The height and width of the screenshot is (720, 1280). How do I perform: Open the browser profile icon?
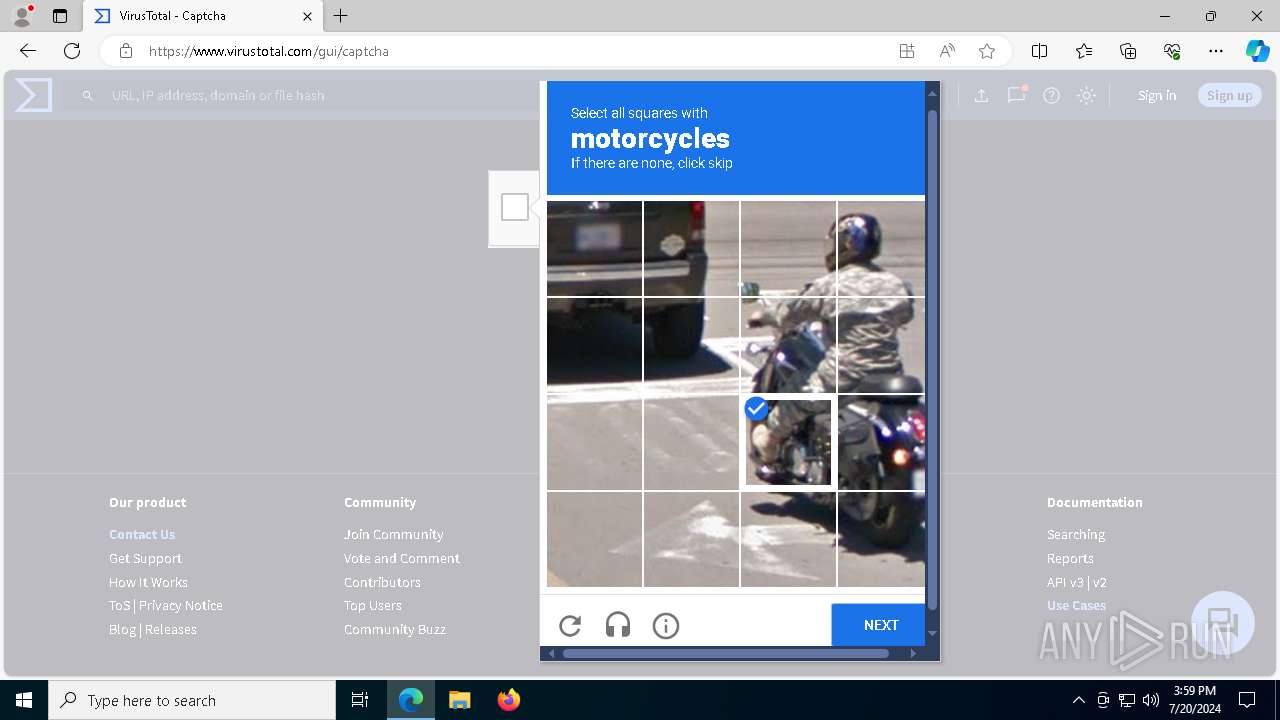click(x=22, y=16)
